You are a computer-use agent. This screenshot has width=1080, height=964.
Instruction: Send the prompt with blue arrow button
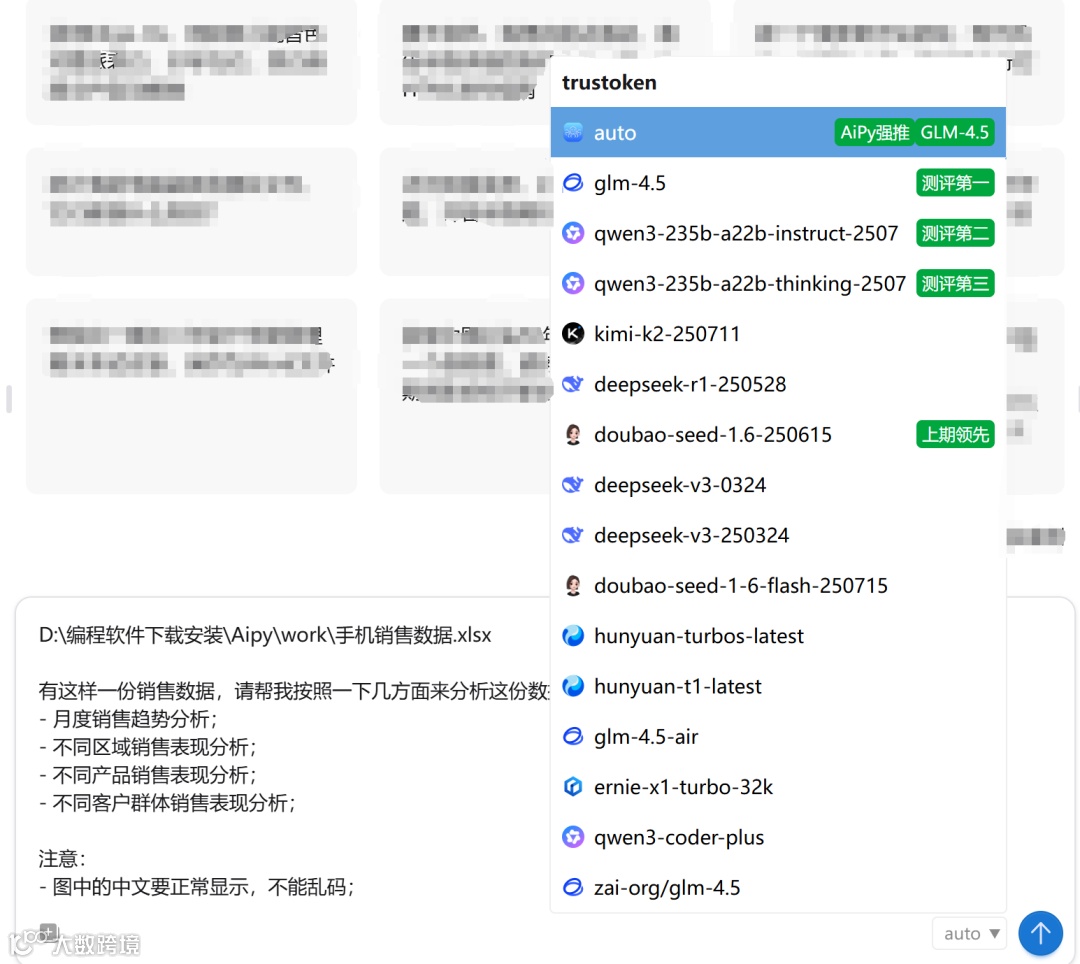(1041, 934)
